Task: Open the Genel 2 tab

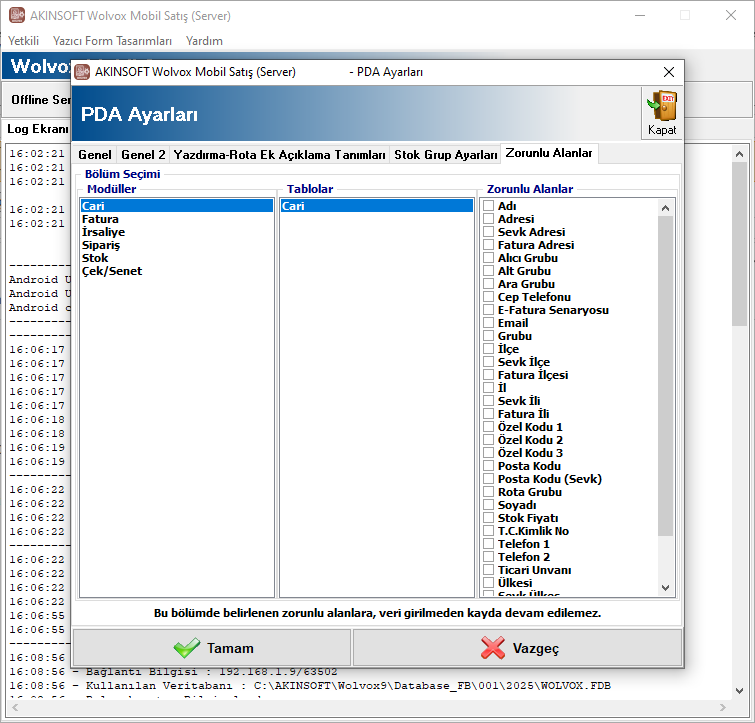Action: coord(143,155)
